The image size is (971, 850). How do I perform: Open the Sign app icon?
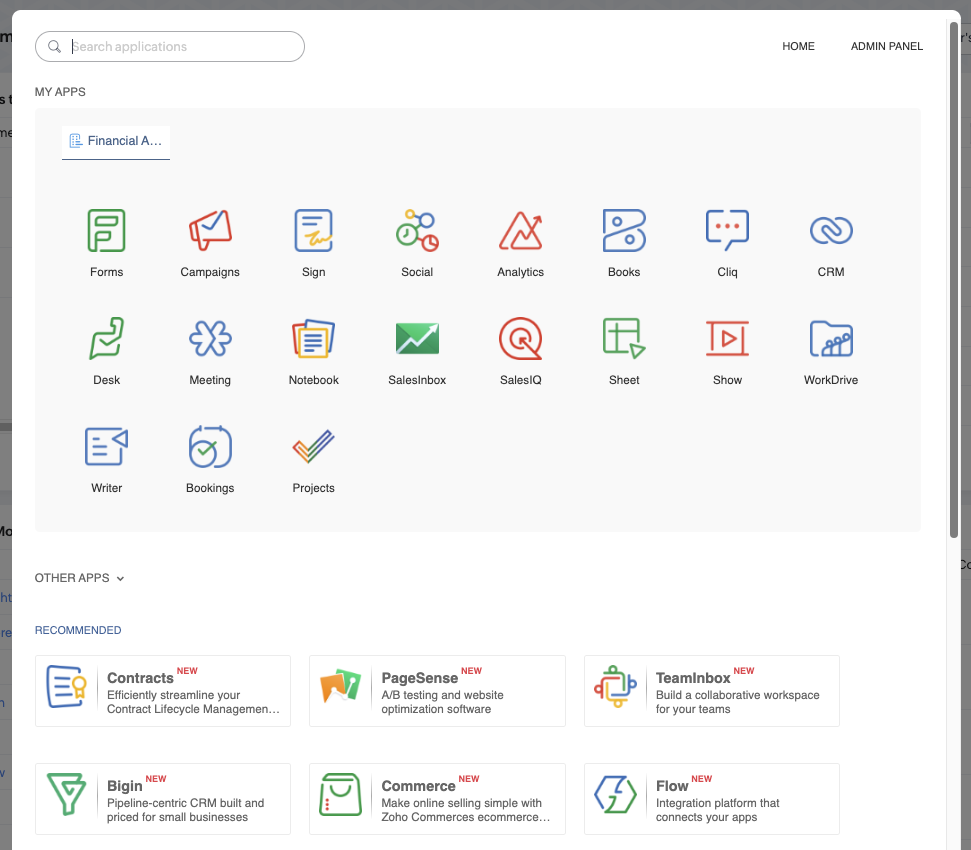(313, 231)
